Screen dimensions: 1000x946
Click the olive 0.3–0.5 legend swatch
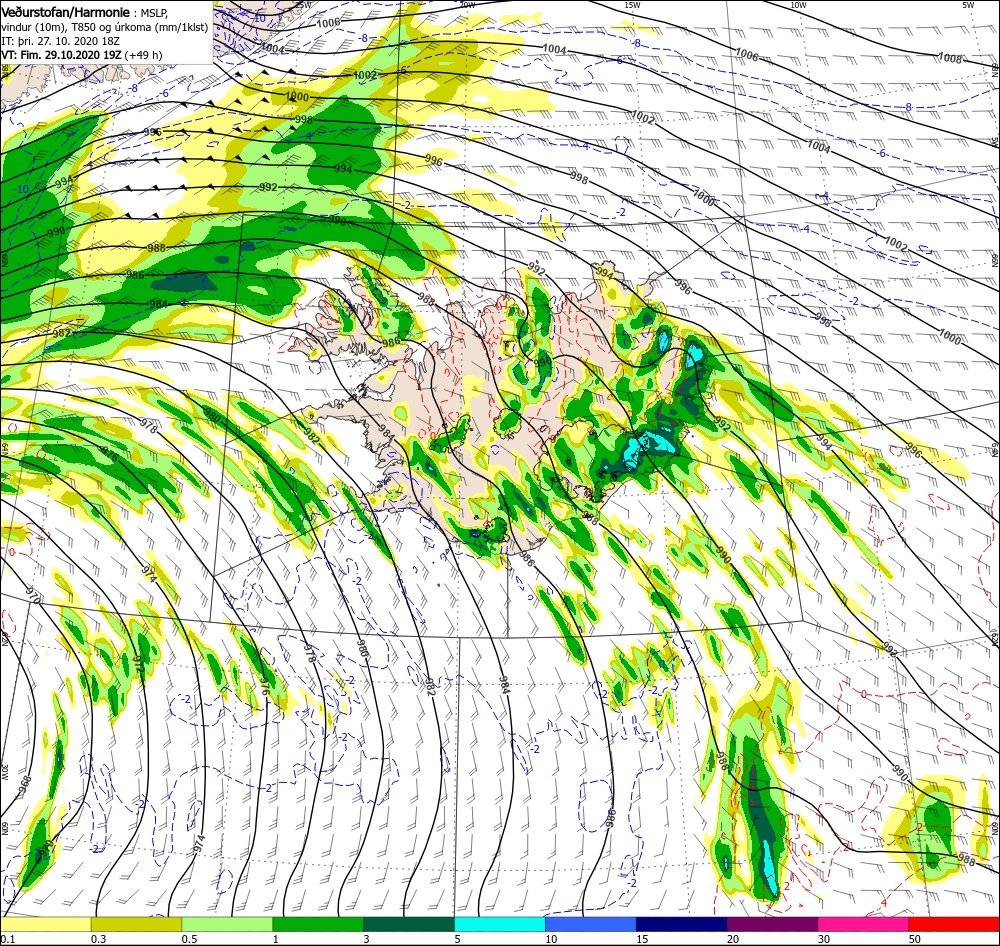136,924
